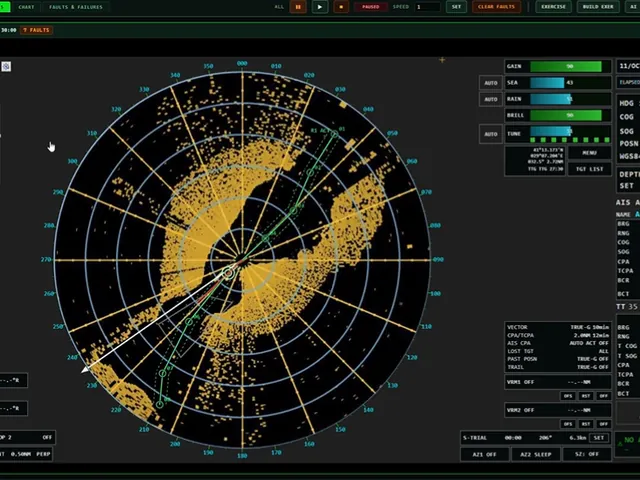Toggle AUTO for TUNE

pyautogui.click(x=491, y=134)
